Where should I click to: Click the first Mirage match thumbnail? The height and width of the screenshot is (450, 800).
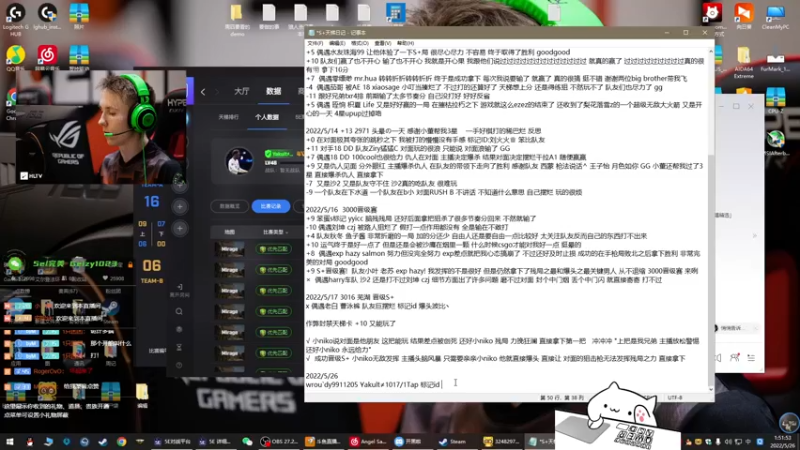[x=229, y=249]
